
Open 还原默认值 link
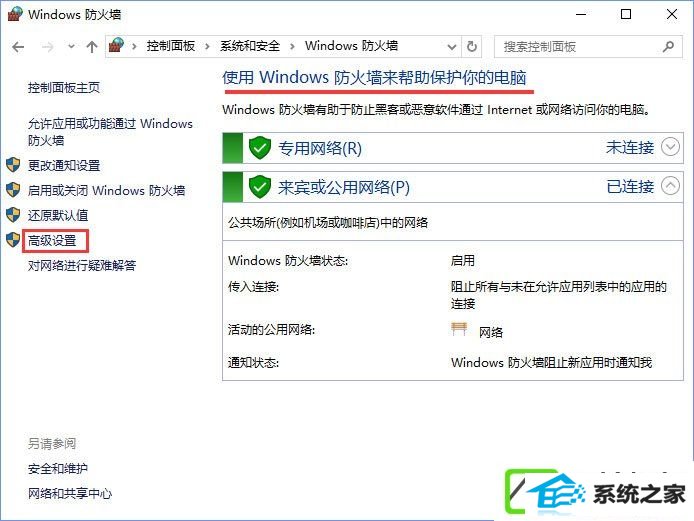click(58, 216)
